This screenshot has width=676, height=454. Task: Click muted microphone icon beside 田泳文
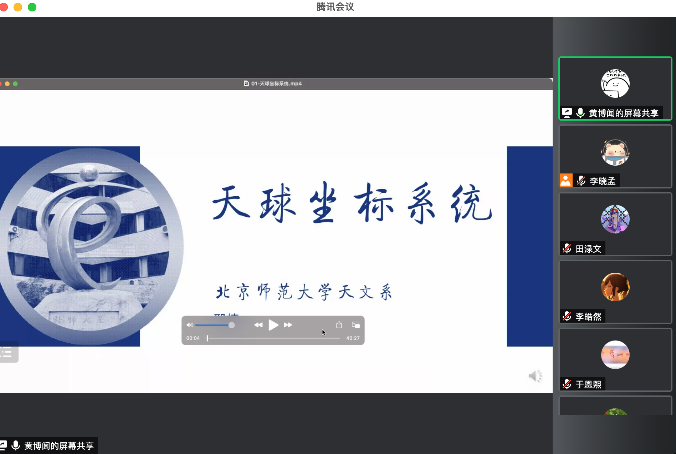[x=566, y=249]
